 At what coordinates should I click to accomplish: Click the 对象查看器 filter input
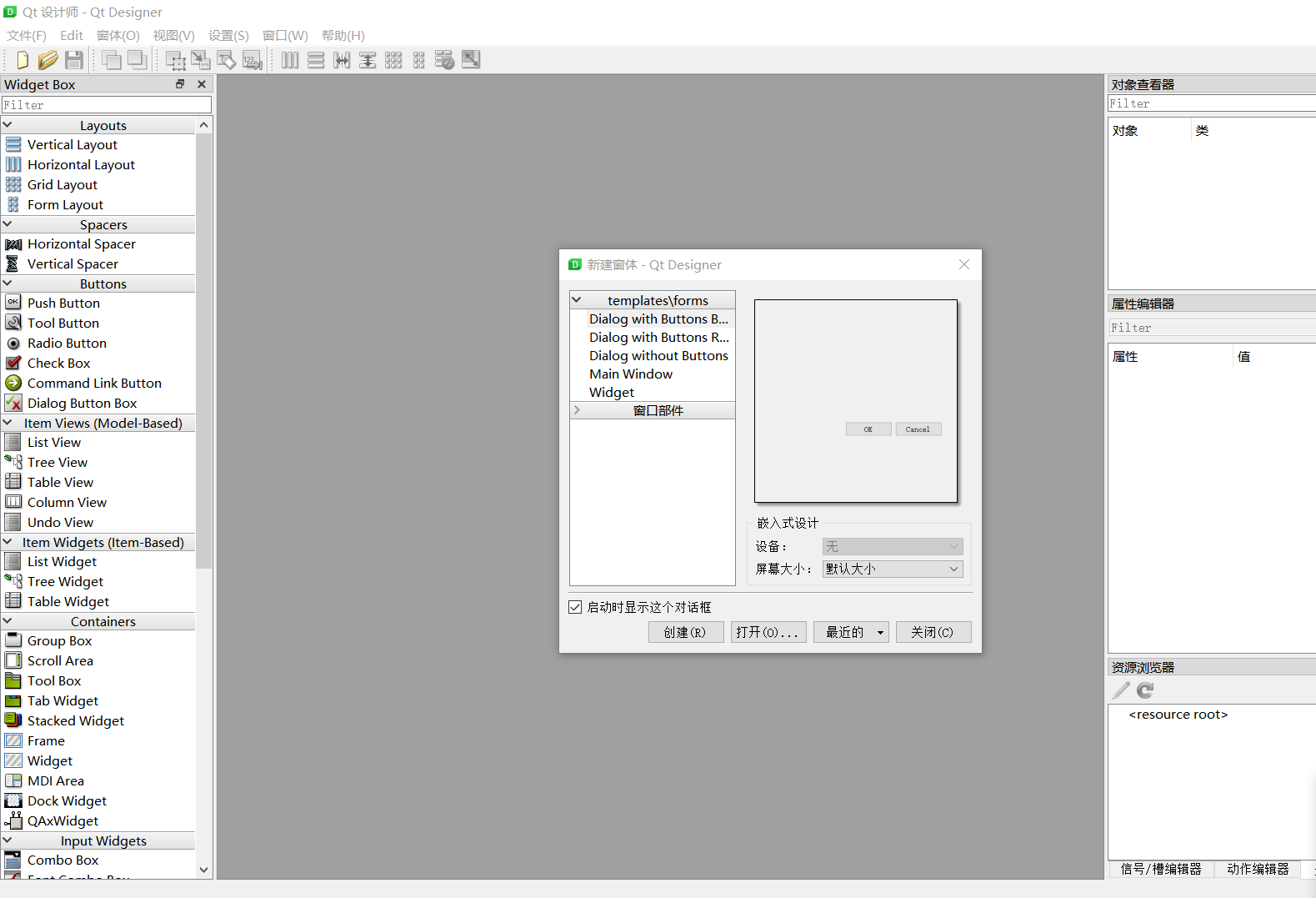click(x=1212, y=103)
